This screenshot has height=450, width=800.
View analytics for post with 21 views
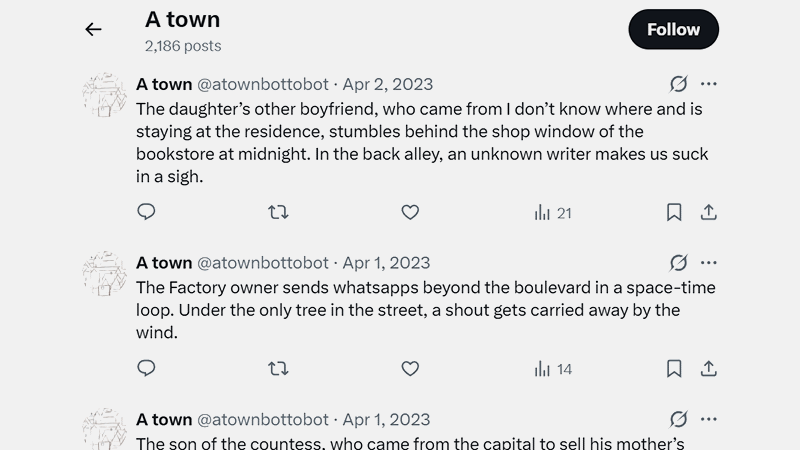(553, 212)
